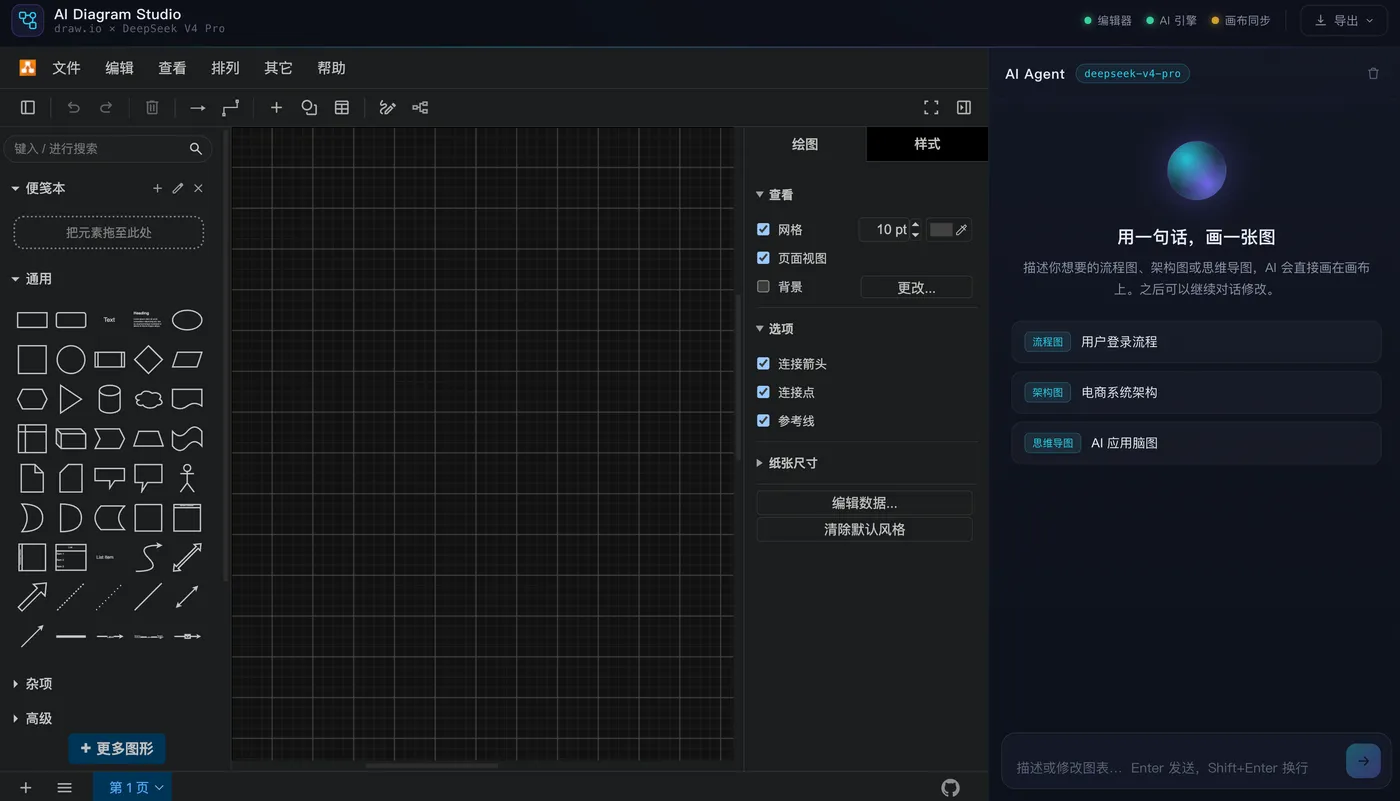The height and width of the screenshot is (801, 1400).
Task: Open the 排列 menu
Action: pos(225,68)
